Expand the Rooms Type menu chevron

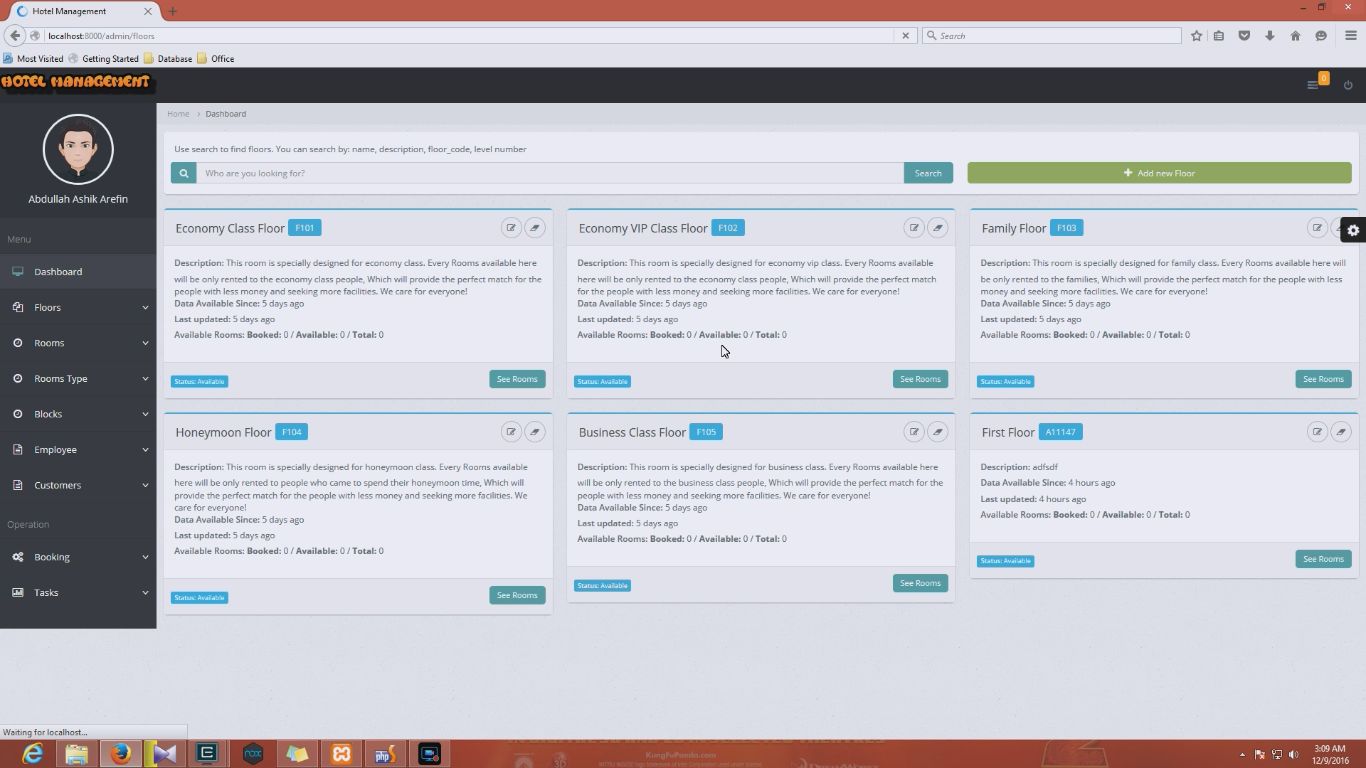coord(145,379)
